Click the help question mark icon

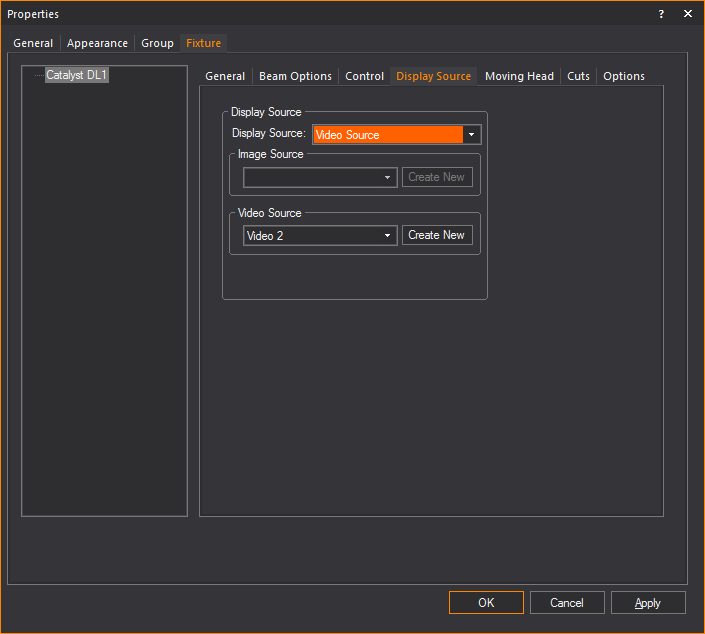661,14
